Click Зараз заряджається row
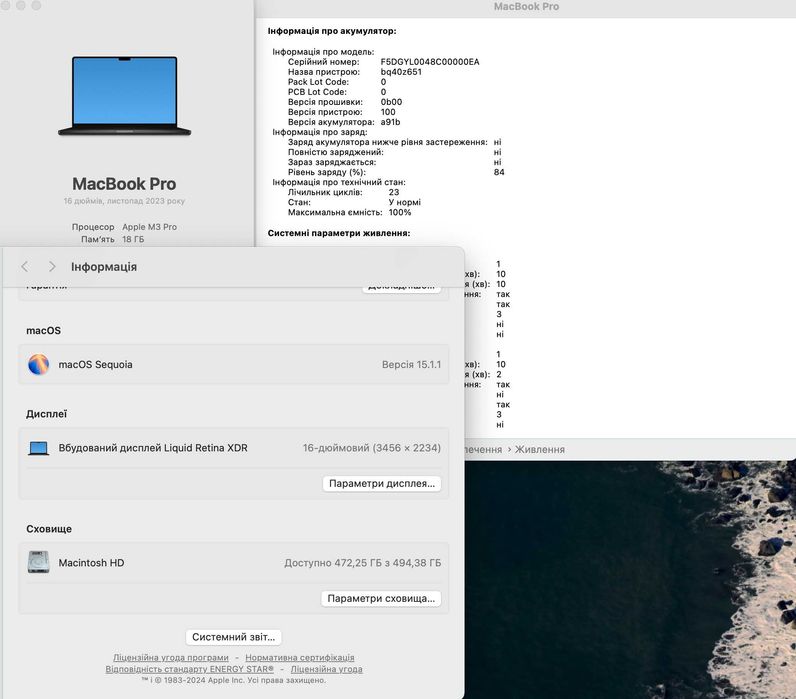This screenshot has width=796, height=699. point(395,162)
